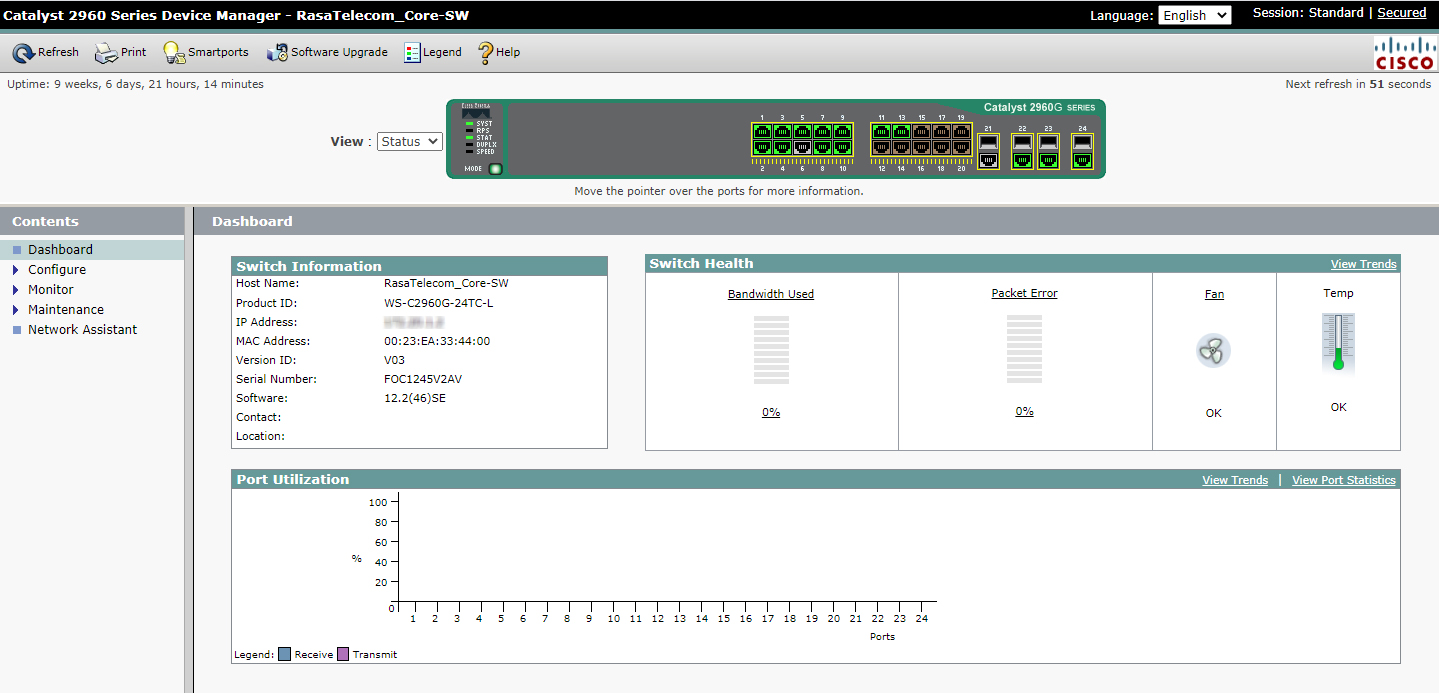Open the View Status dropdown
Screen dimensions: 1439x693
coord(409,142)
